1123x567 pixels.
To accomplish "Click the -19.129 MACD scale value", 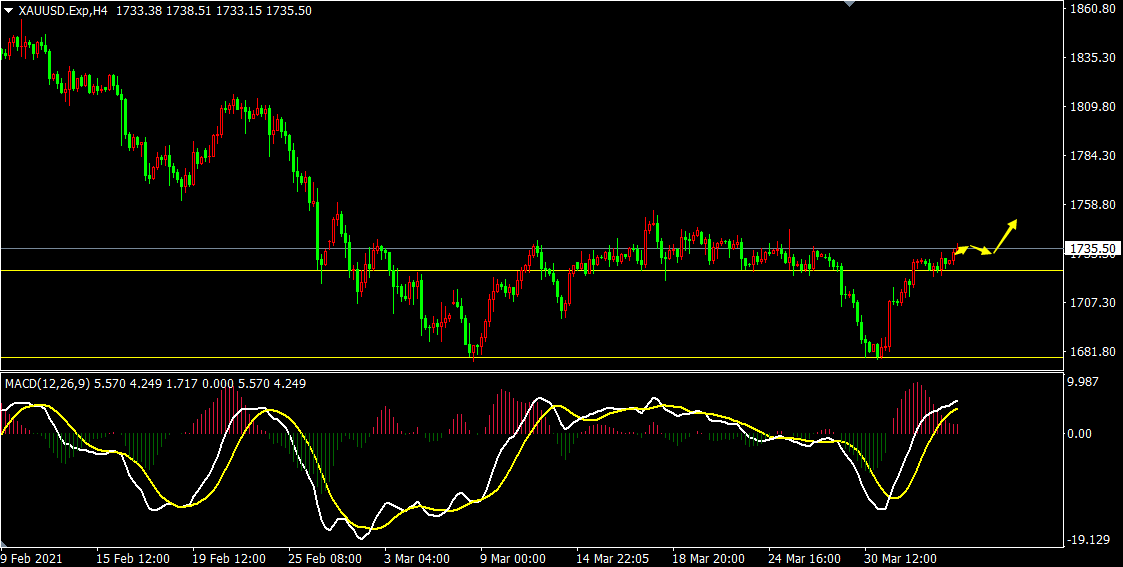I will [1087, 539].
